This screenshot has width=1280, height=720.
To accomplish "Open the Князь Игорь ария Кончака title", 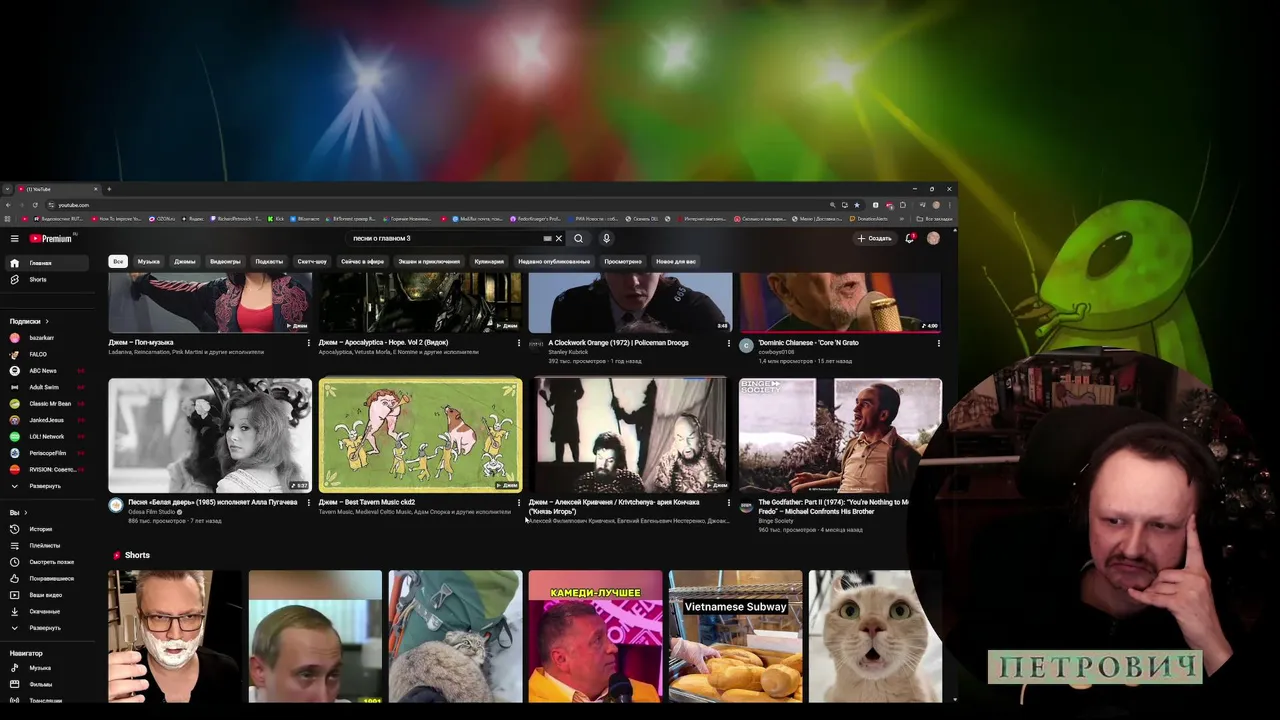I will 614,507.
